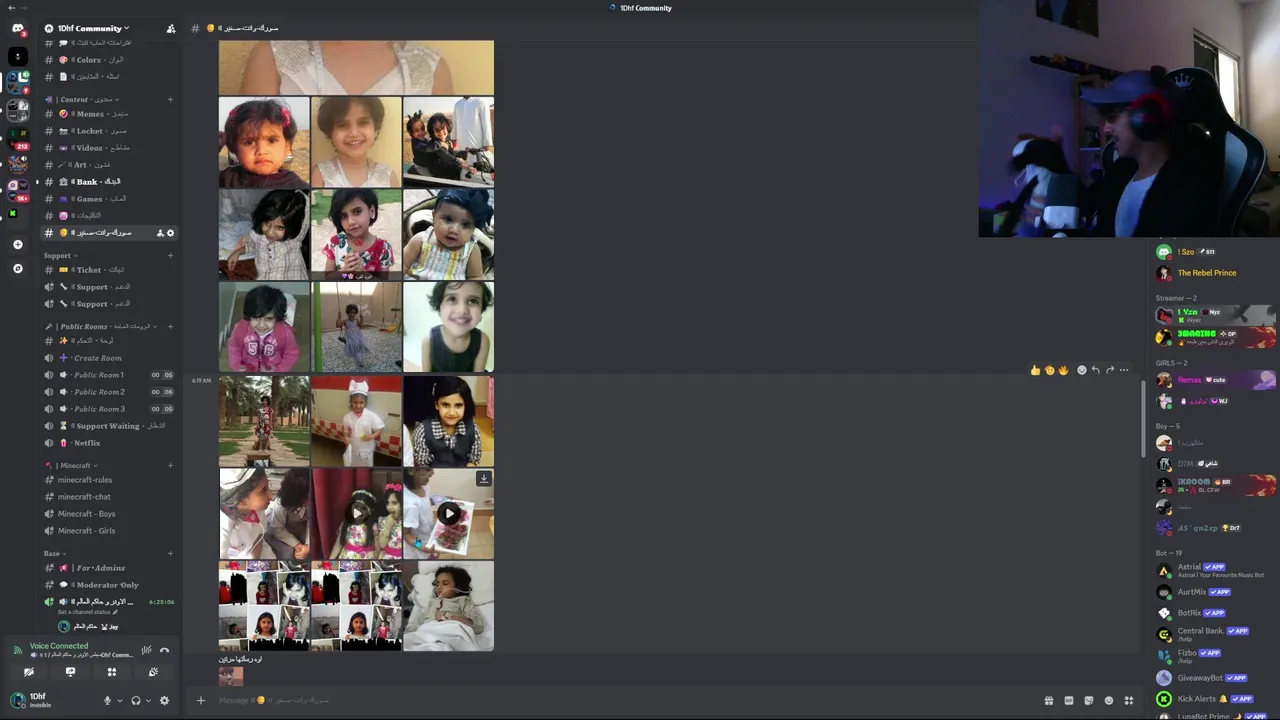Disconnect from voice with hang-up icon
The width and height of the screenshot is (1280, 720).
coord(165,650)
